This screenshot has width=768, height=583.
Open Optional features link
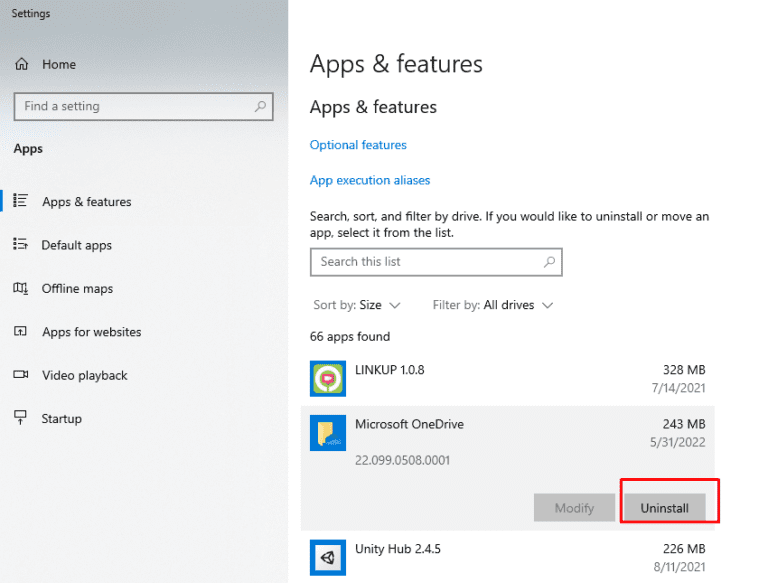click(358, 145)
